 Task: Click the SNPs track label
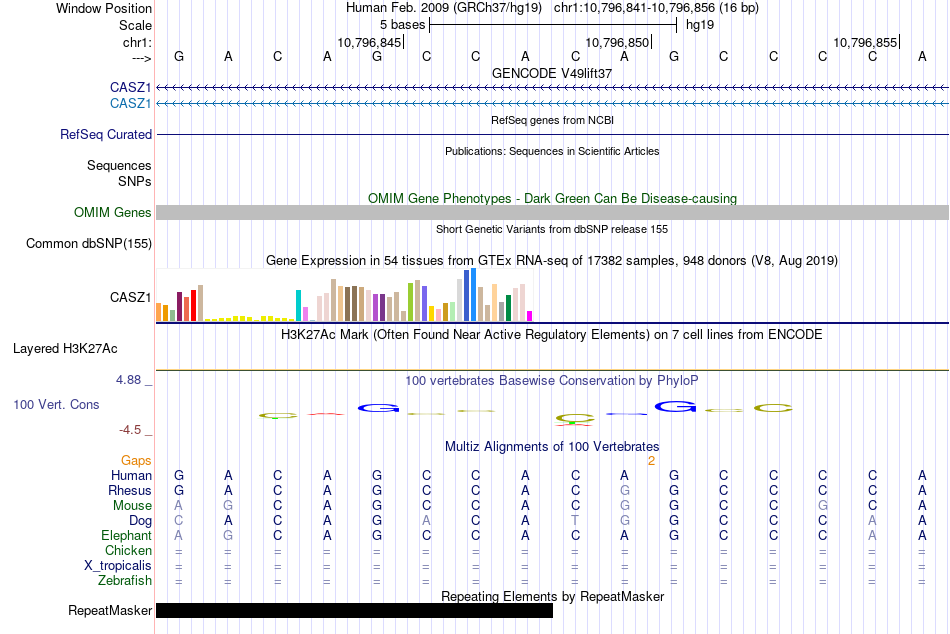point(135,181)
